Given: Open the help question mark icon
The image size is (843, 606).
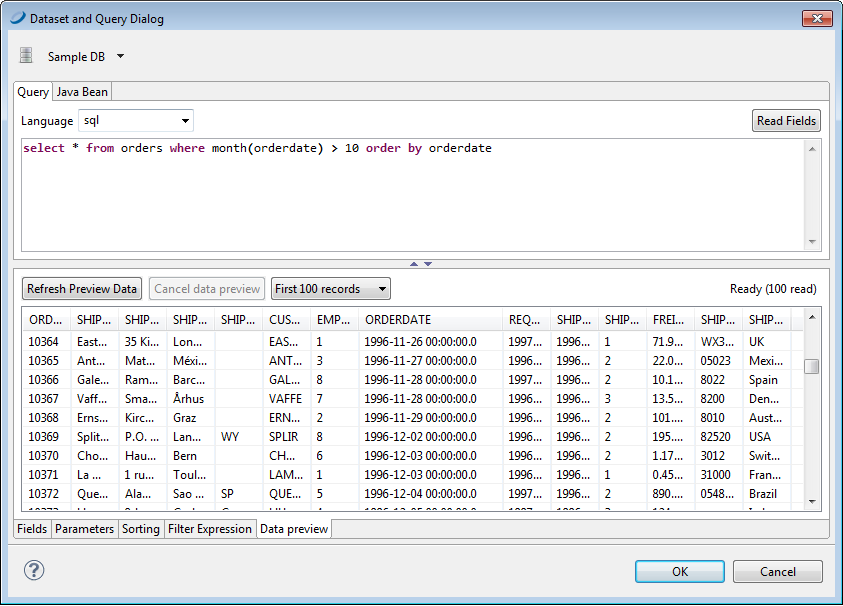Looking at the screenshot, I should coord(34,571).
